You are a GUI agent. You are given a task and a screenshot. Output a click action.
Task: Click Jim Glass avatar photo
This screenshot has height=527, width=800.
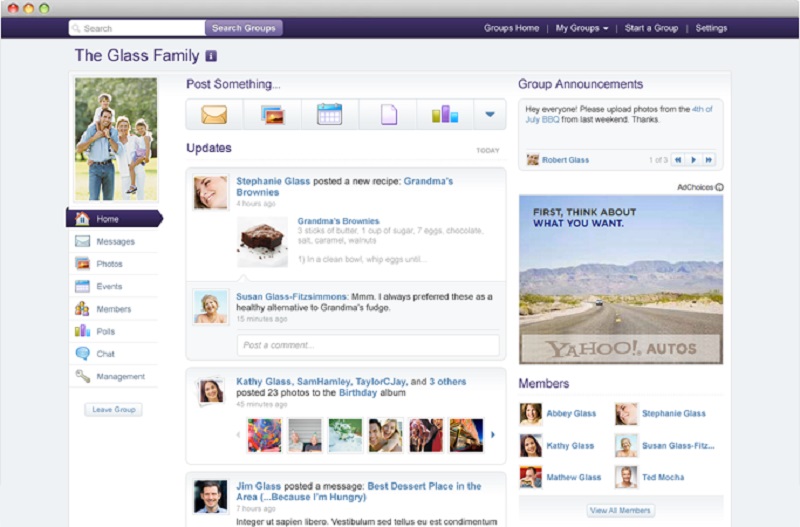tap(210, 496)
